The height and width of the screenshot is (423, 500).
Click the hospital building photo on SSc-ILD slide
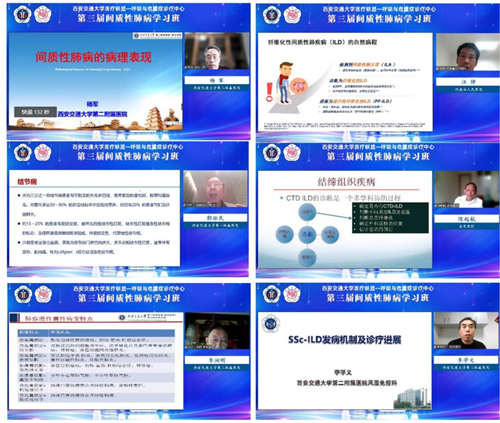pyautogui.click(x=412, y=398)
